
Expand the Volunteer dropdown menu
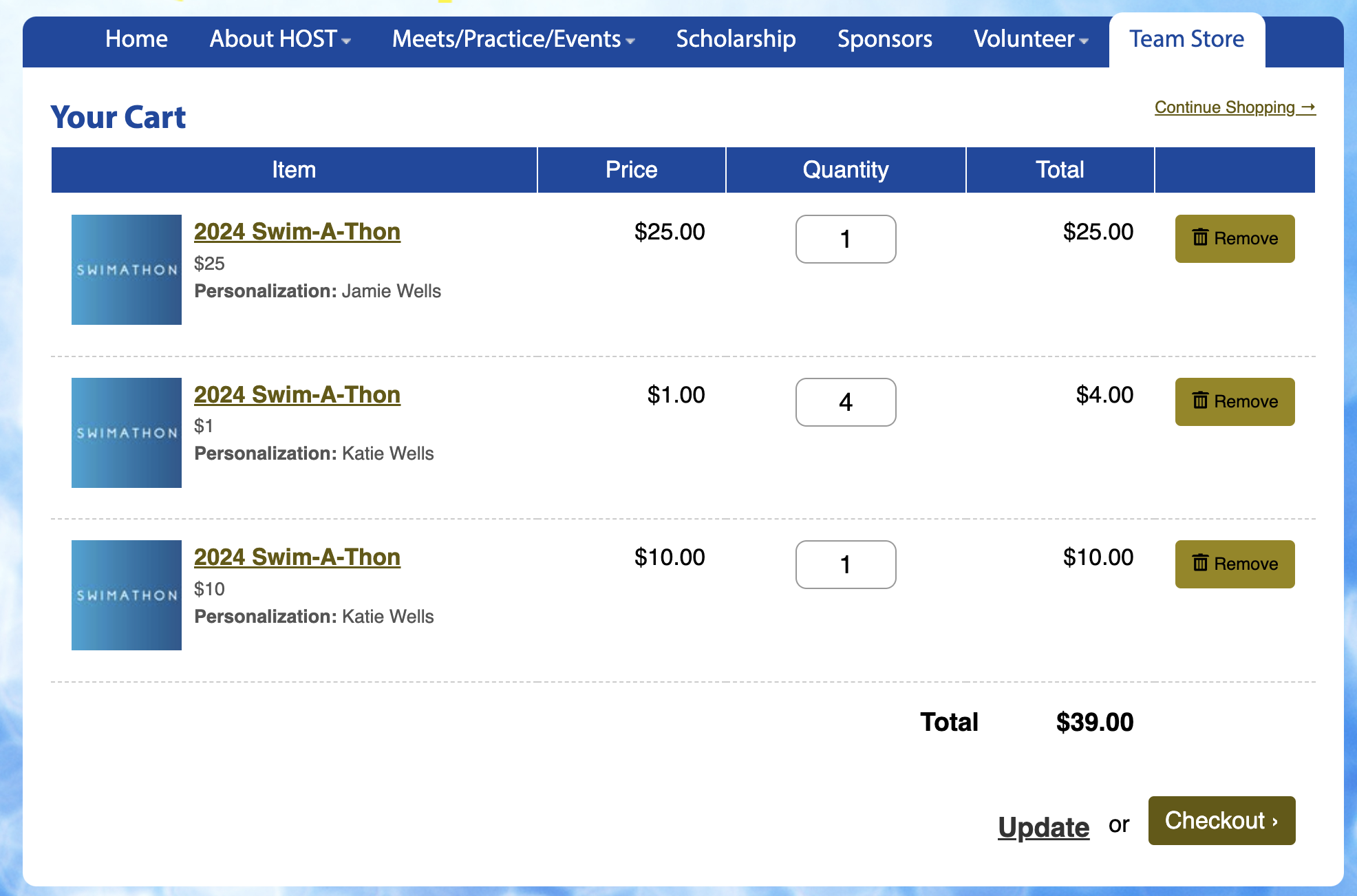point(1031,39)
